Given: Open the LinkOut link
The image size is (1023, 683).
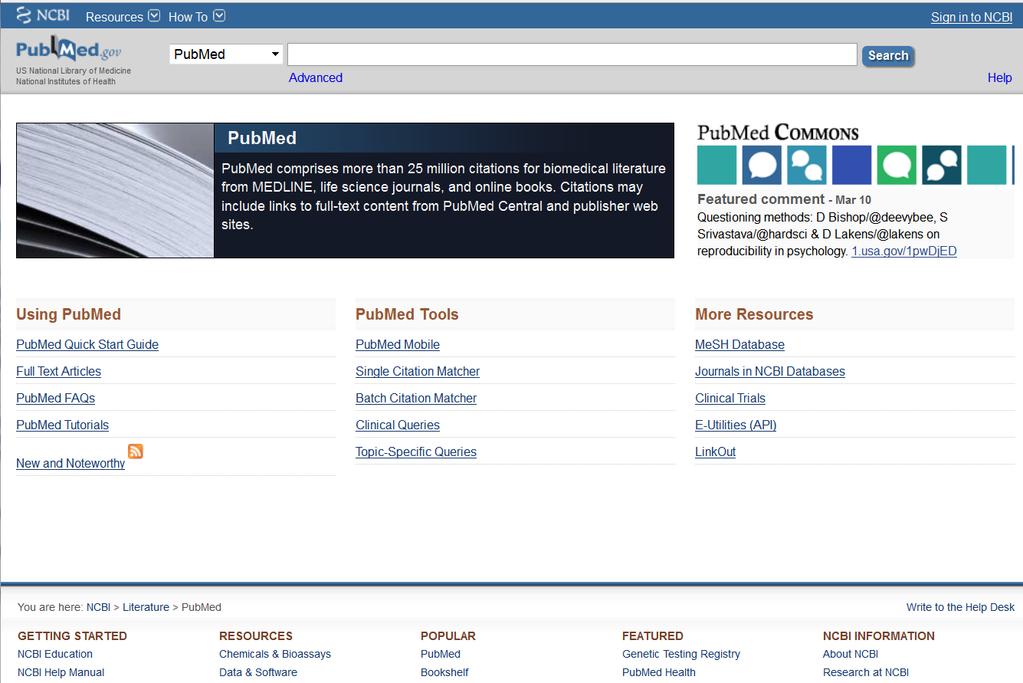Looking at the screenshot, I should (x=715, y=451).
